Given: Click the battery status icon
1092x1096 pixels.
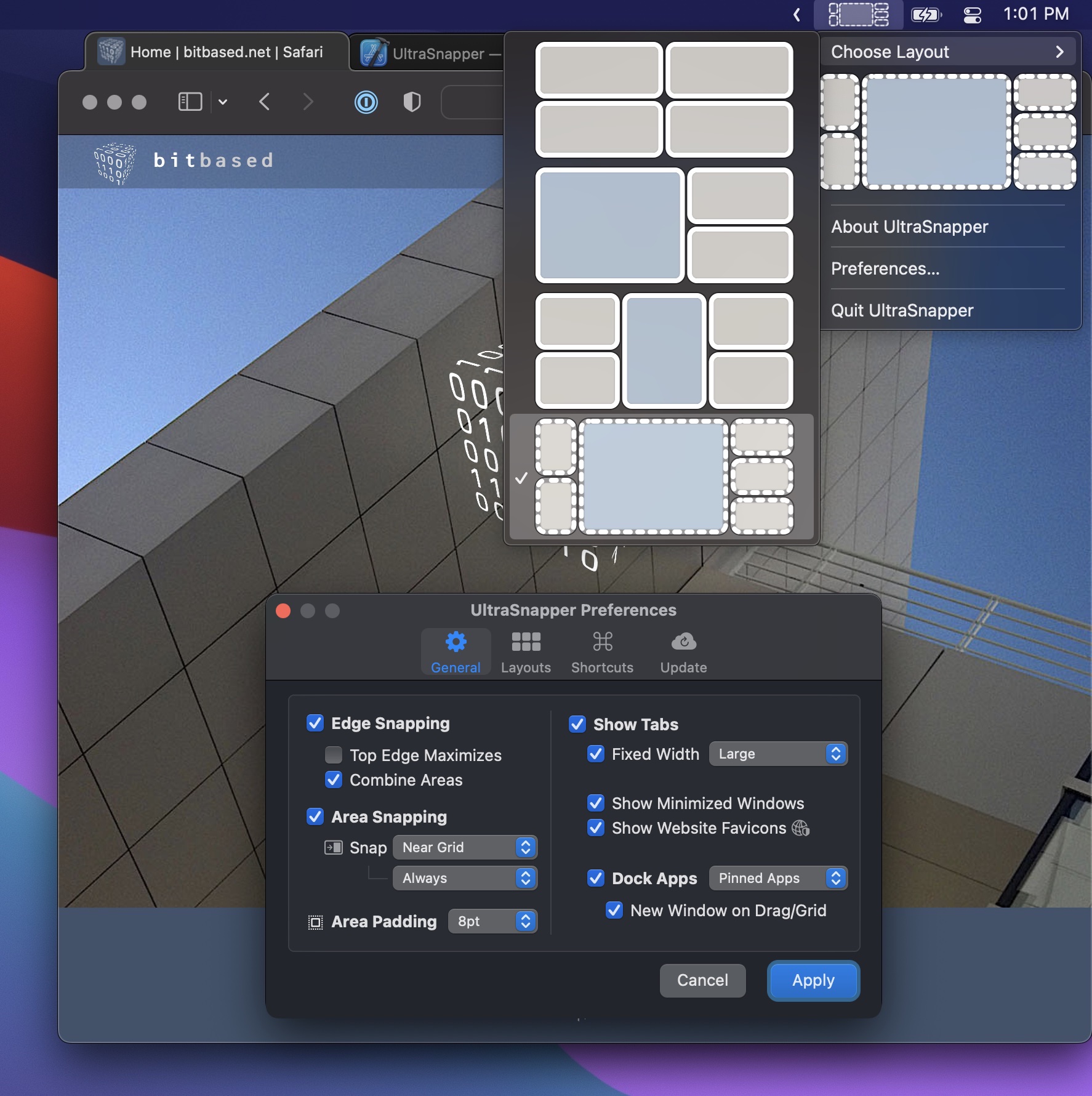Looking at the screenshot, I should [926, 15].
